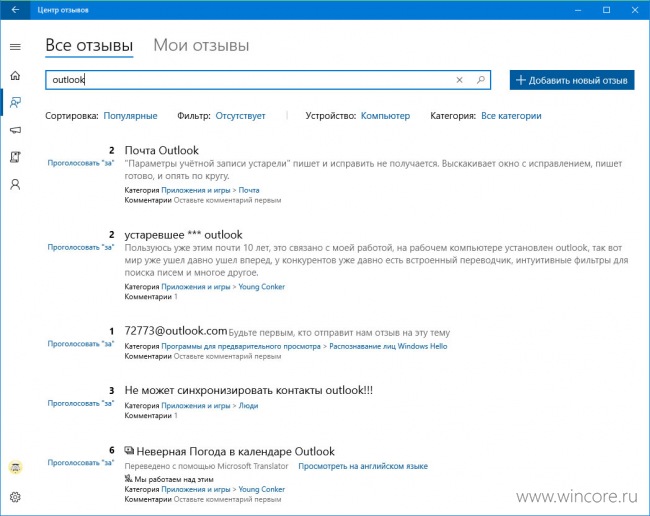Click translated icon beside Неверная Погода title
Image resolution: width=650 pixels, height=516 pixels.
129,450
